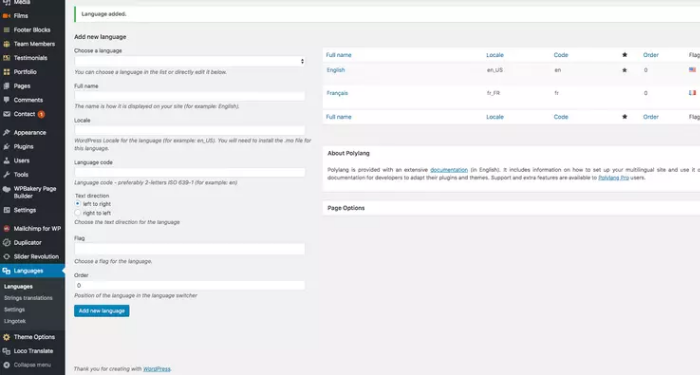Screen dimensions: 700x375
Task: Click the Theme Options gear icon
Action: [6, 337]
